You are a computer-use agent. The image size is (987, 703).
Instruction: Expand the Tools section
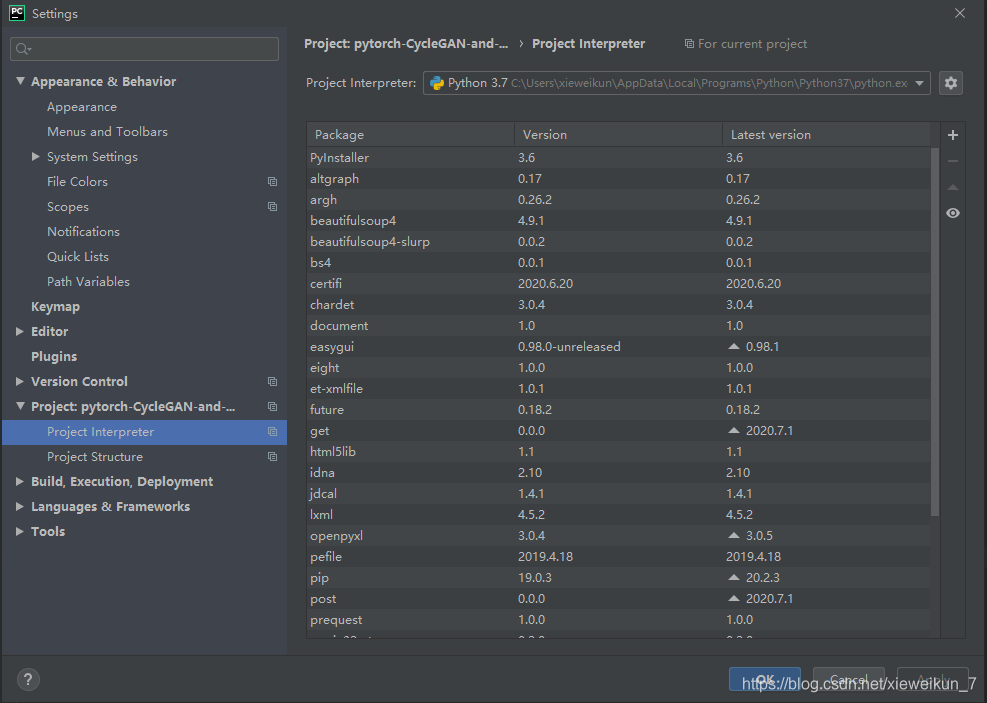coord(20,531)
